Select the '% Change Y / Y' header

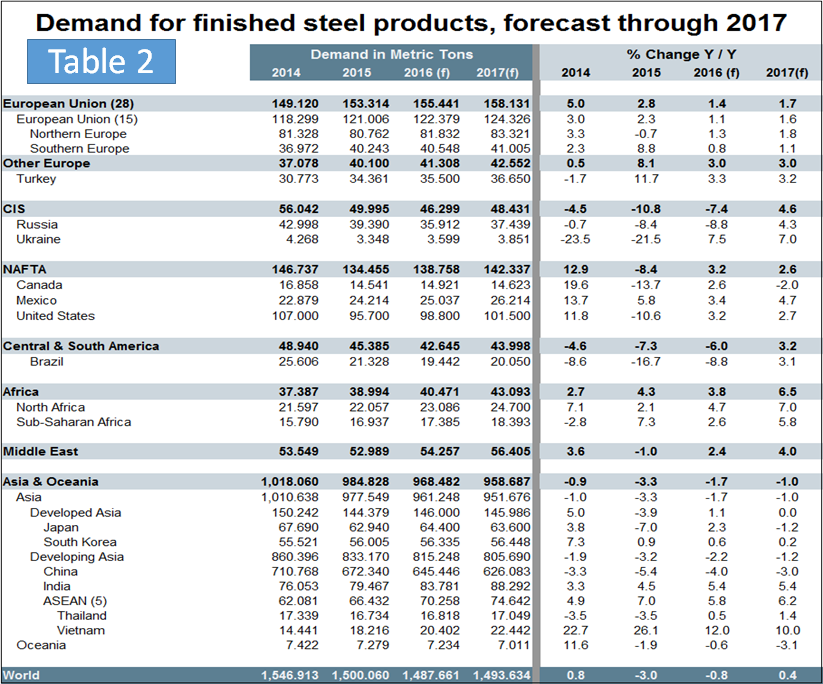tap(680, 54)
